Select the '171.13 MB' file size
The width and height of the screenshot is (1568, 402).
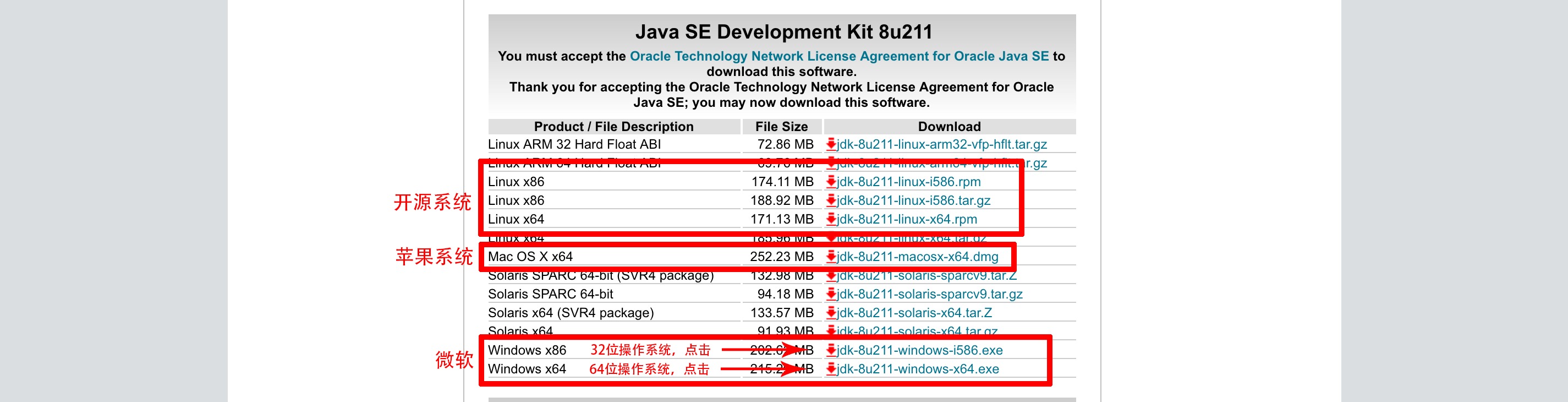[782, 219]
